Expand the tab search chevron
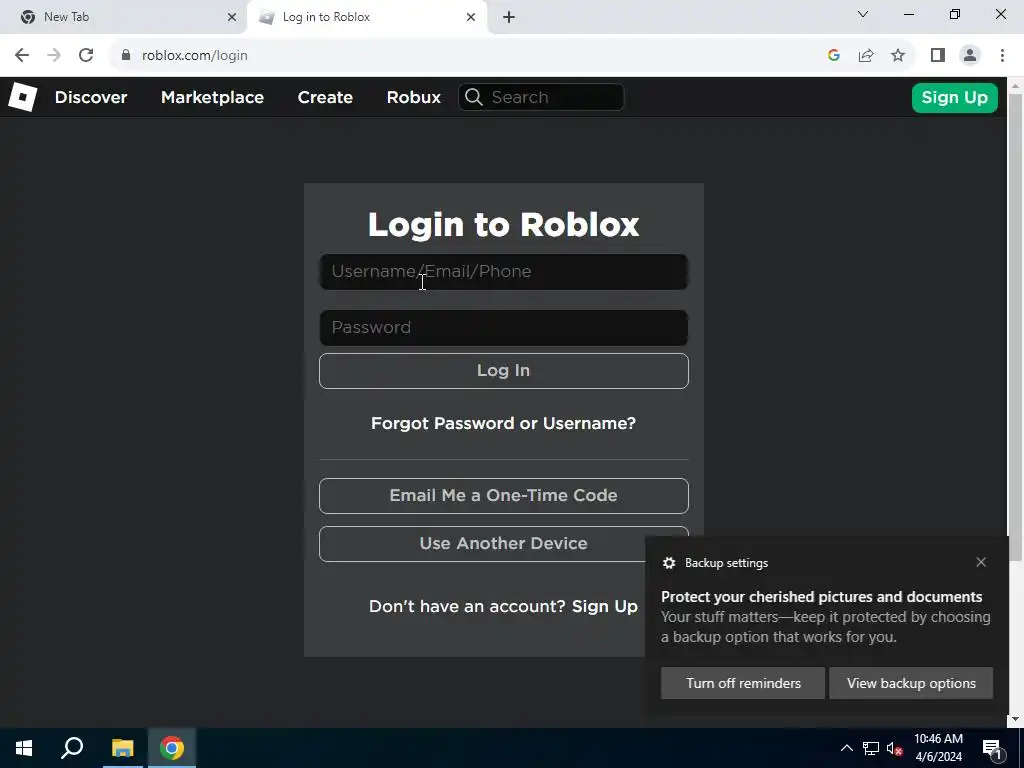Screen dimensions: 1024x768 pos(863,14)
